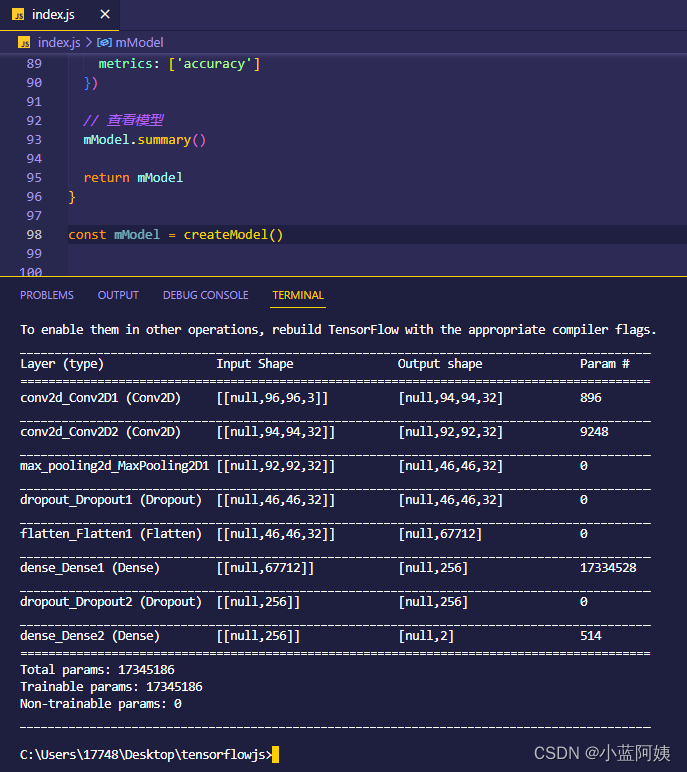Open the OUTPUT panel tab
This screenshot has height=772, width=687.
point(118,295)
